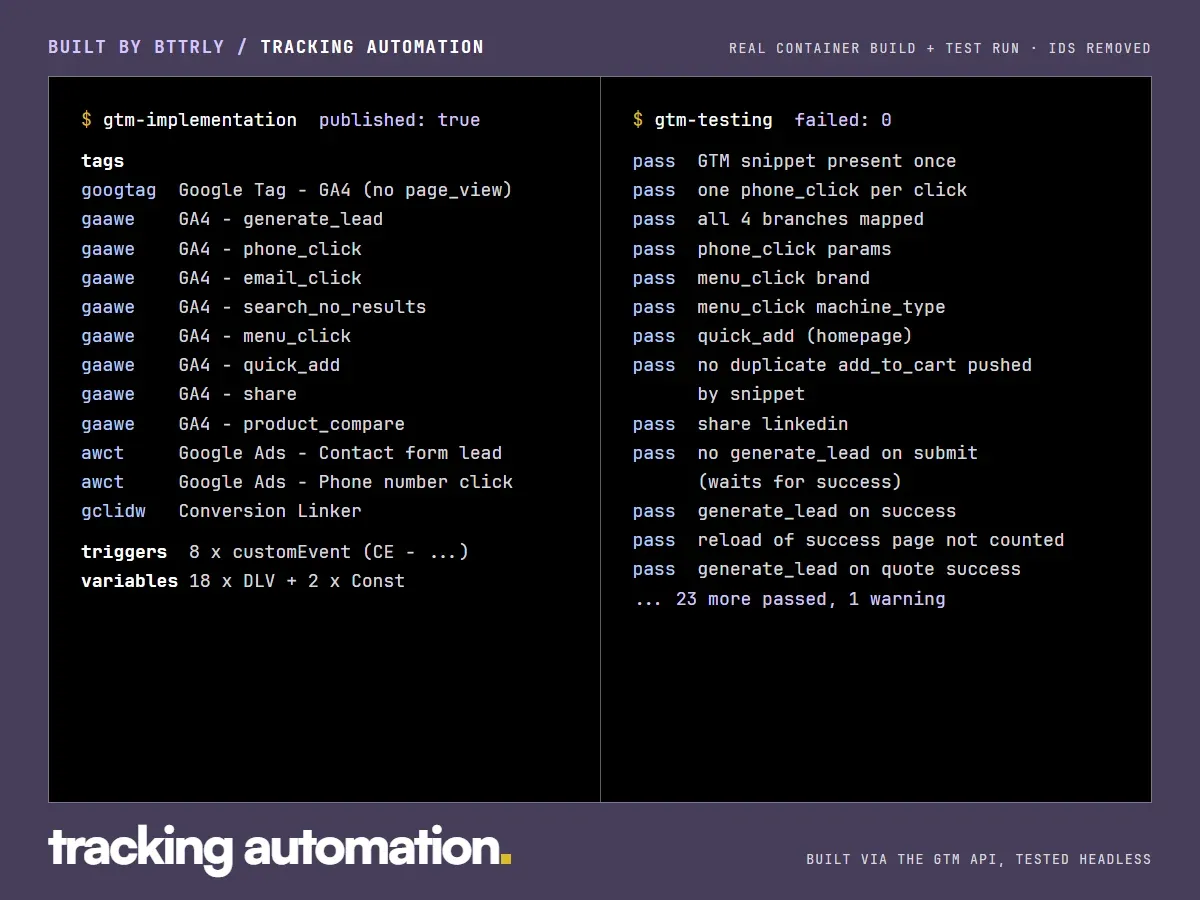Select the '$ gtm-testing' command line

coord(702,120)
